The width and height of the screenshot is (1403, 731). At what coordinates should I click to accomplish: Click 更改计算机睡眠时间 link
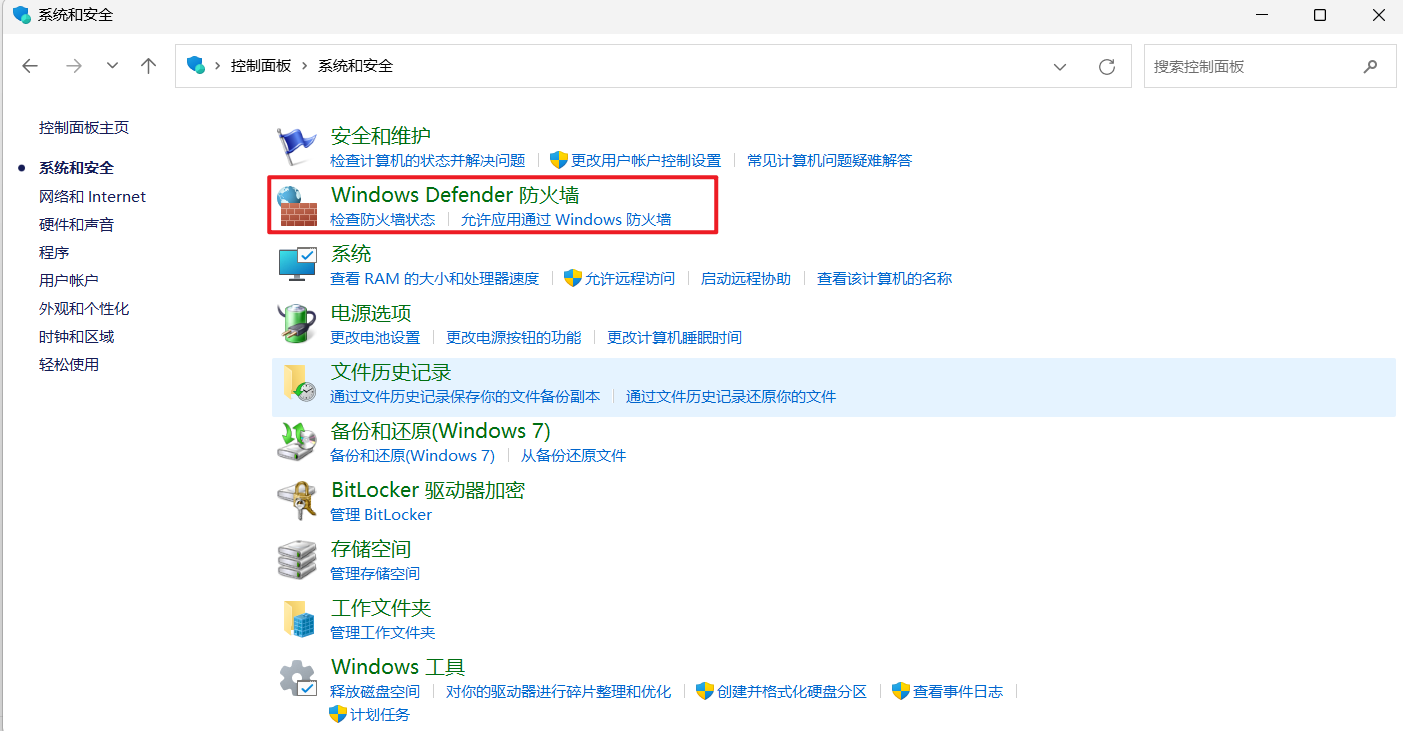(675, 337)
